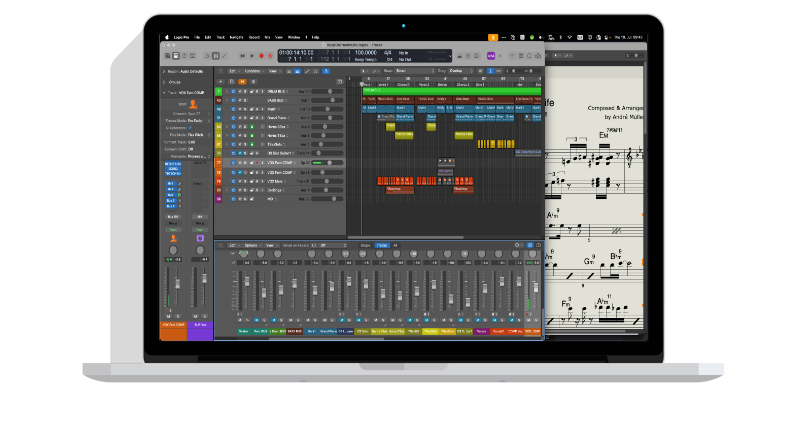
Task: Open the Functions dropdown in tracks area
Action: pyautogui.click(x=253, y=71)
